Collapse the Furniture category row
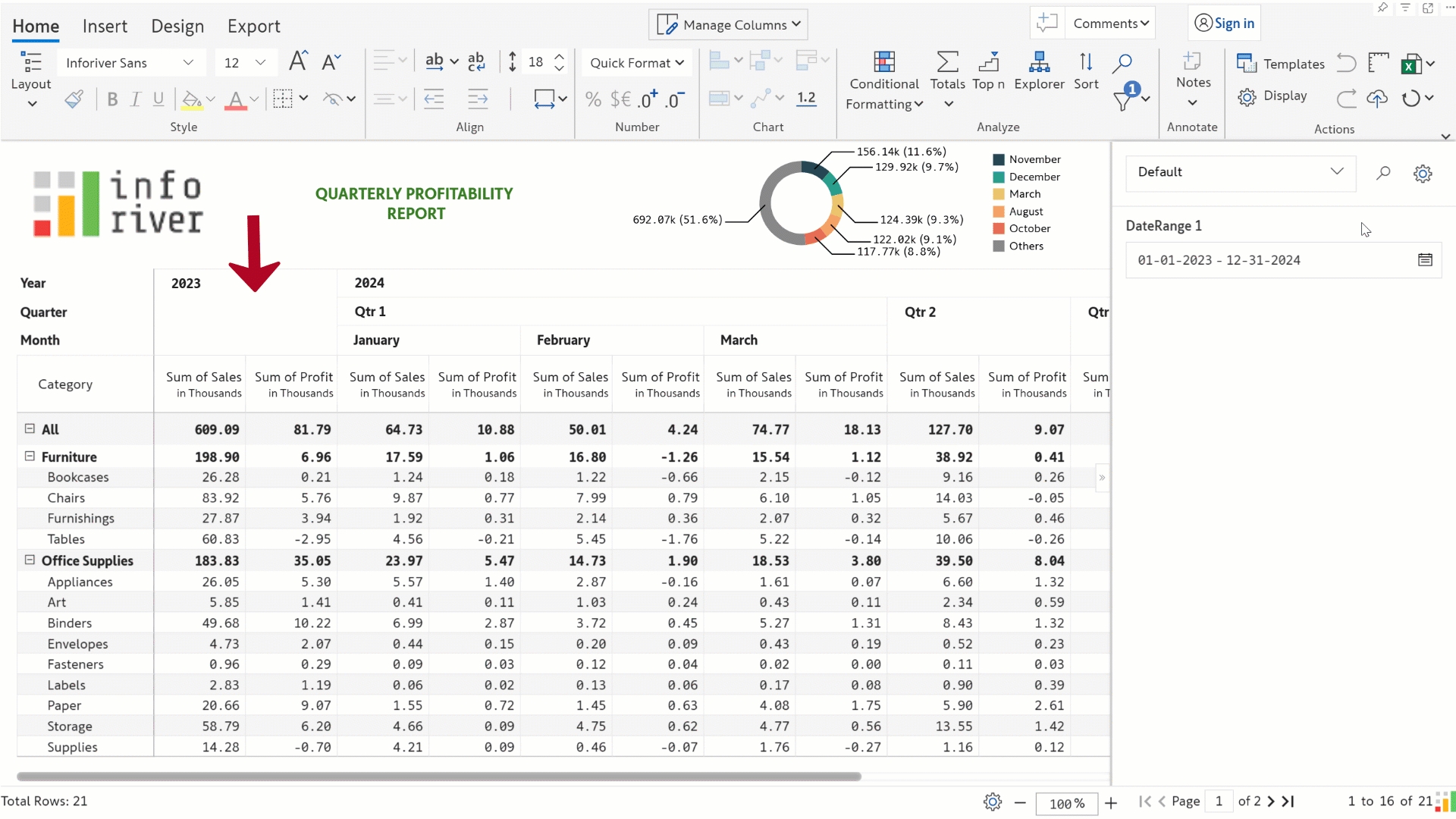 30,457
